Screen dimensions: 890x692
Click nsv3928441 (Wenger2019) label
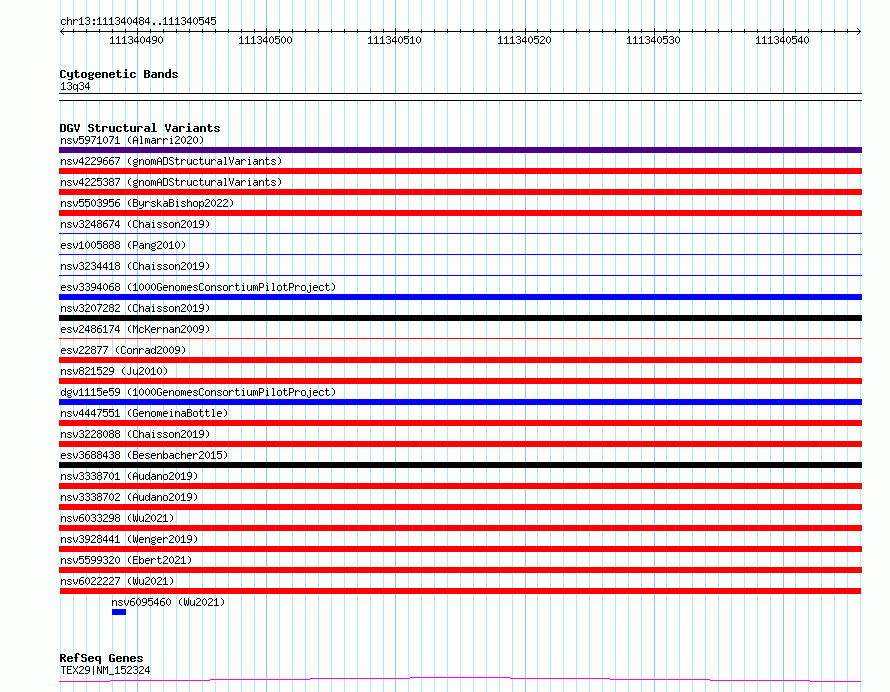tap(129, 539)
